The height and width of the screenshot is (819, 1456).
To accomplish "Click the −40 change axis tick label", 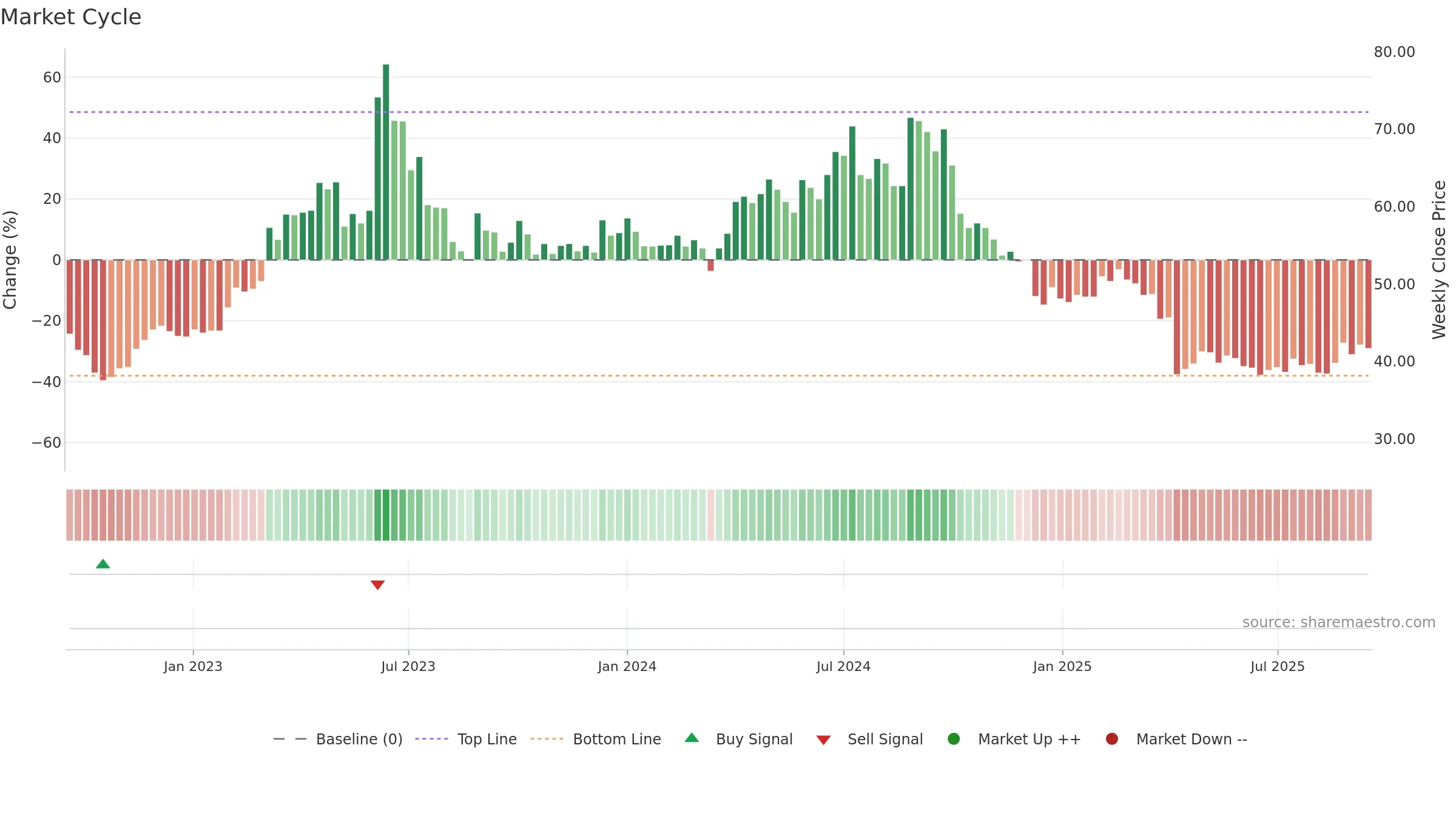I will 47,382.
